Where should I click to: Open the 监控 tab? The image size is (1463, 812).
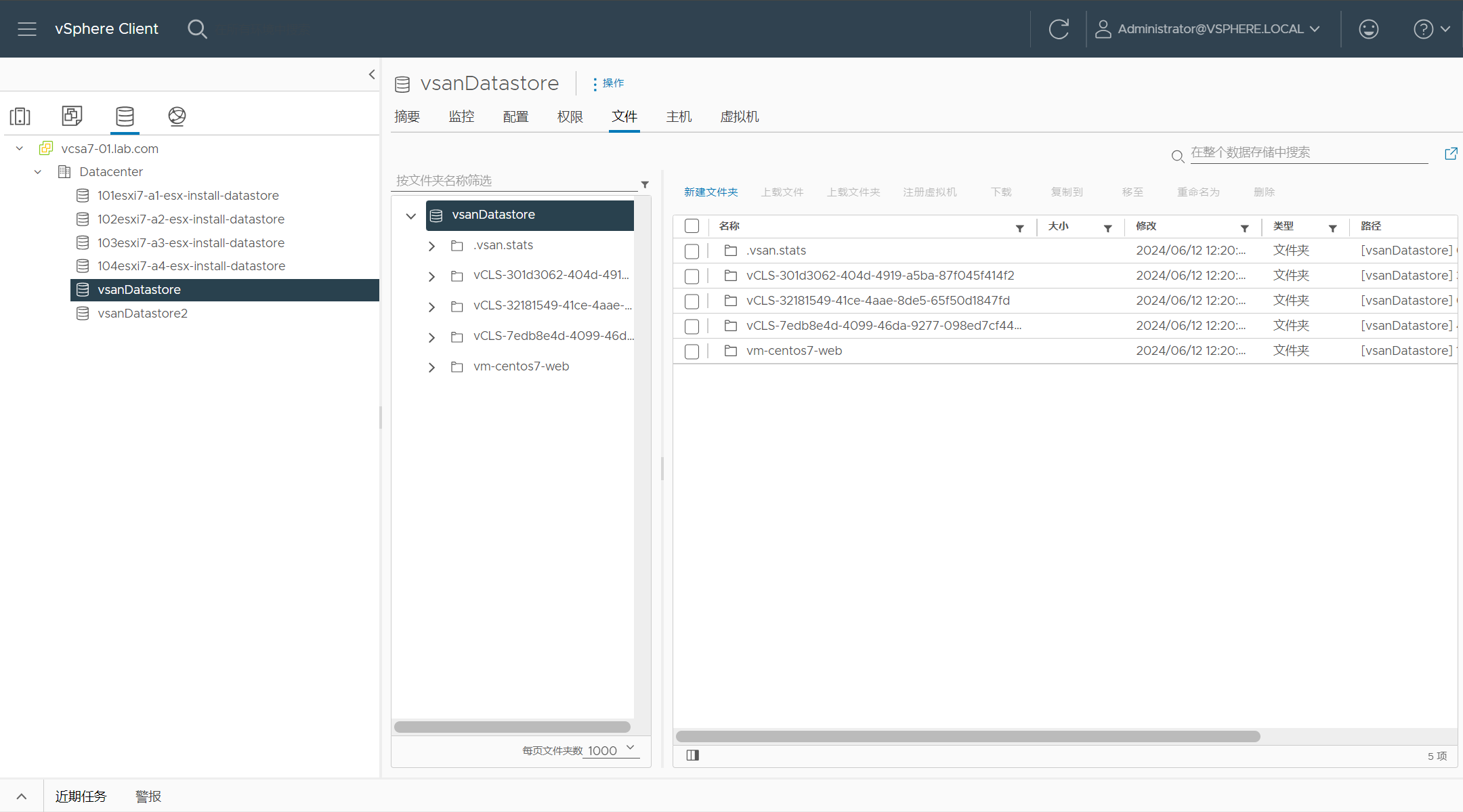coord(461,116)
